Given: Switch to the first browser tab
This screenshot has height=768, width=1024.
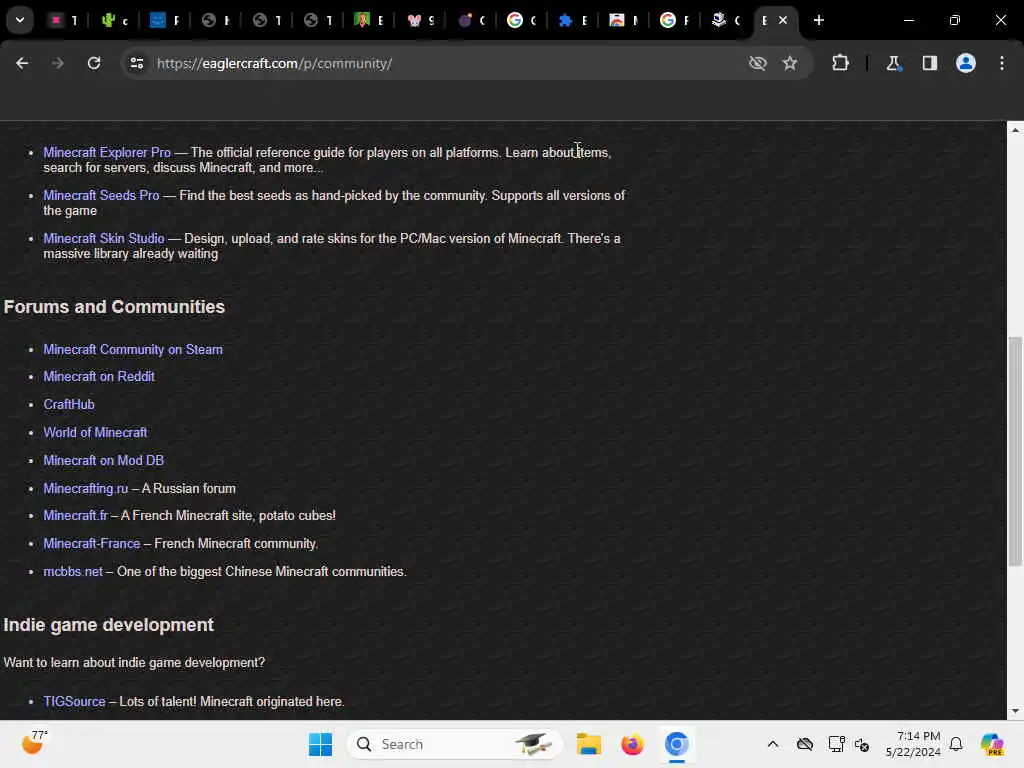Looking at the screenshot, I should [x=64, y=20].
